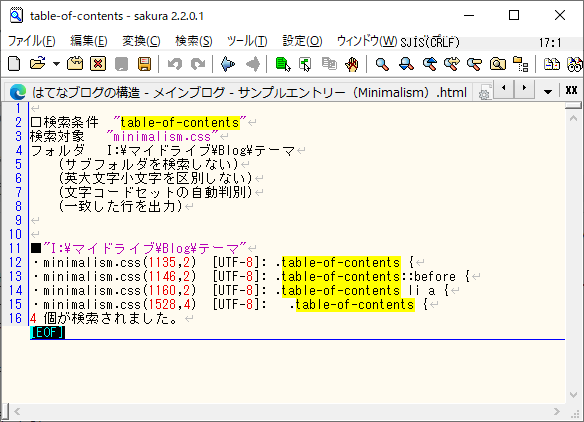Viewport: 584px width, 422px height.
Task: Click the binoculars toolbar icon
Action: coord(575,64)
